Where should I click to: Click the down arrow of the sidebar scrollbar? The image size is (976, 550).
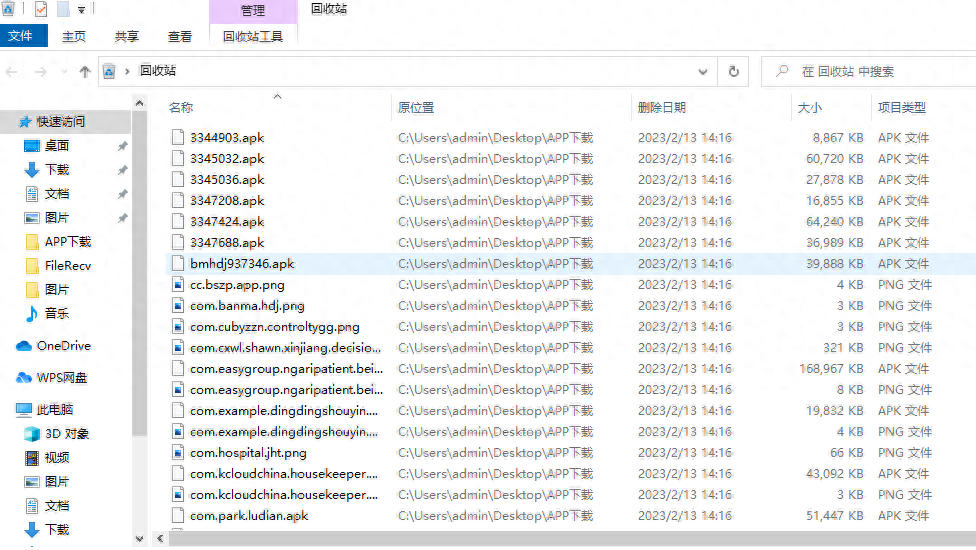click(x=139, y=539)
